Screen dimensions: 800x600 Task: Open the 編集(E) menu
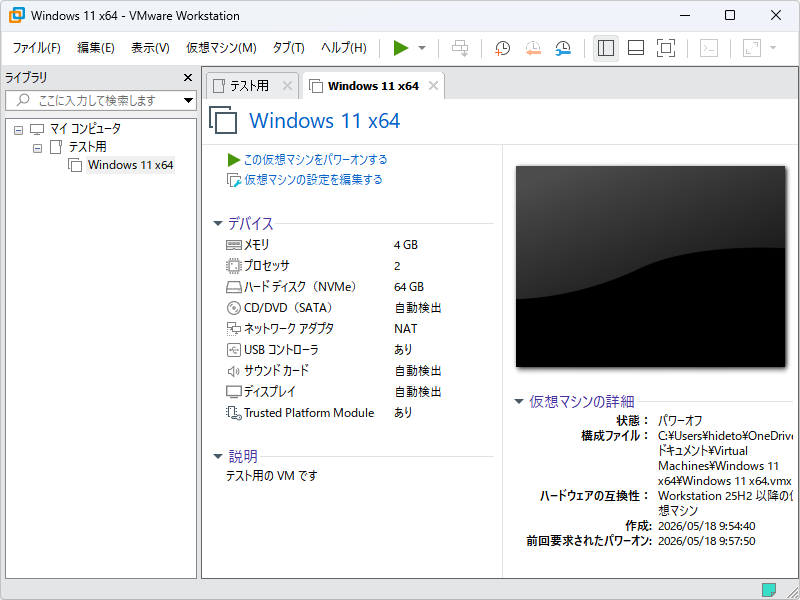pos(95,48)
